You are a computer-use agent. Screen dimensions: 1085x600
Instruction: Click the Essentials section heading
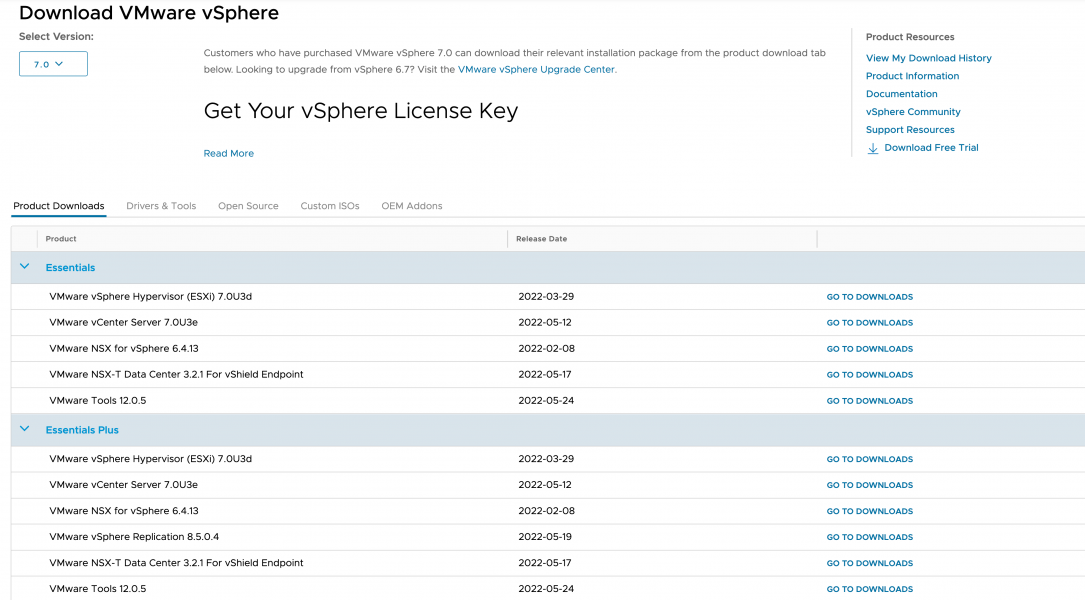pyautogui.click(x=71, y=267)
